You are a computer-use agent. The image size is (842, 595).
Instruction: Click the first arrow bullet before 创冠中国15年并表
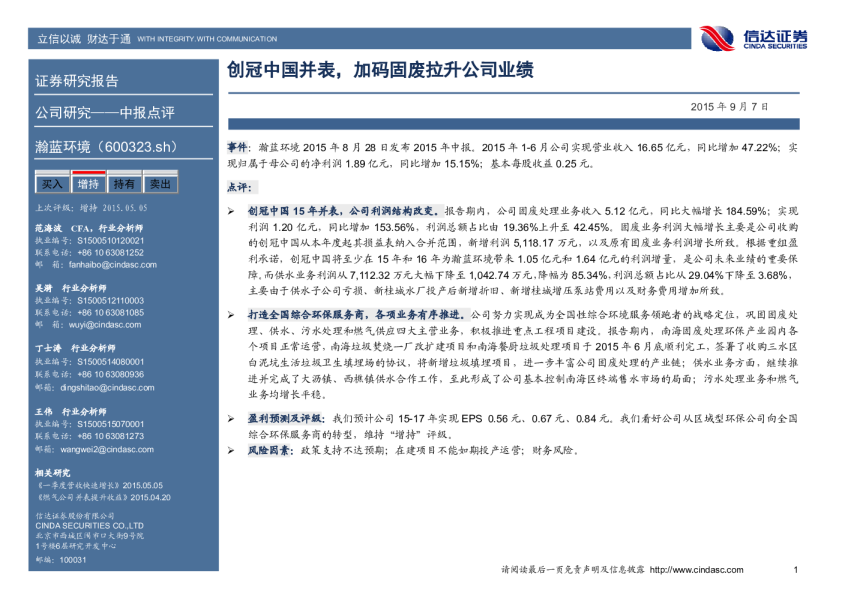click(x=231, y=211)
